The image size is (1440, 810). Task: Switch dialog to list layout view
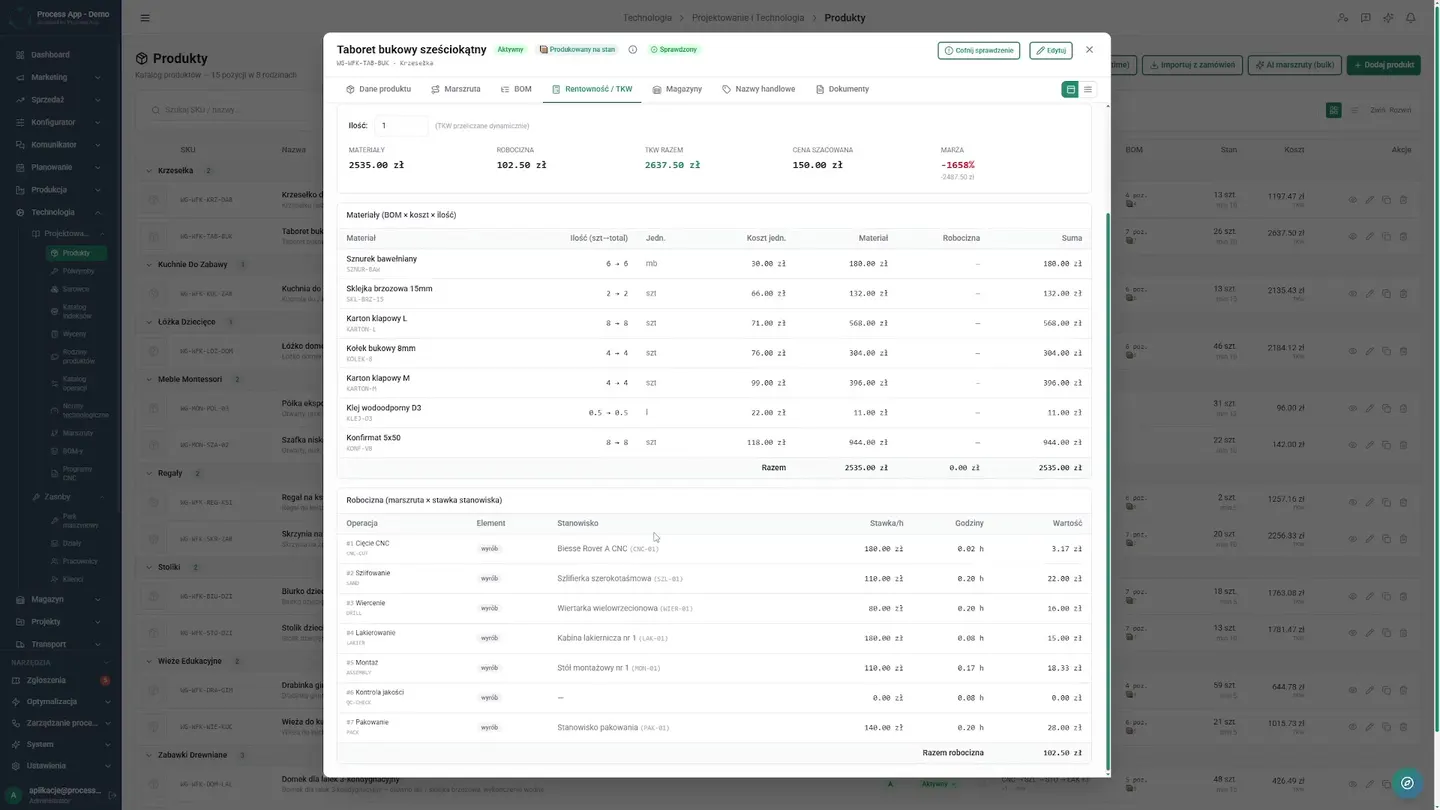1088,89
